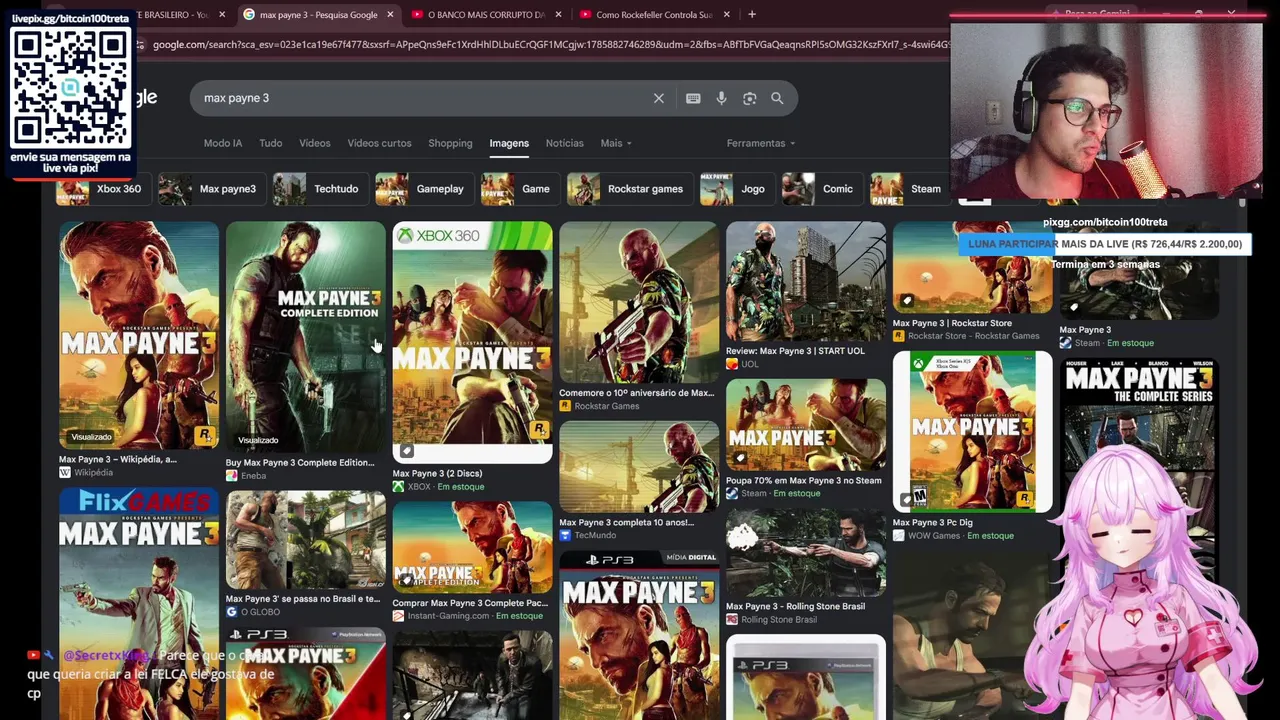
Task: Close the 'O BANCO MAIS CORRUPTO' tab
Action: [x=558, y=15]
